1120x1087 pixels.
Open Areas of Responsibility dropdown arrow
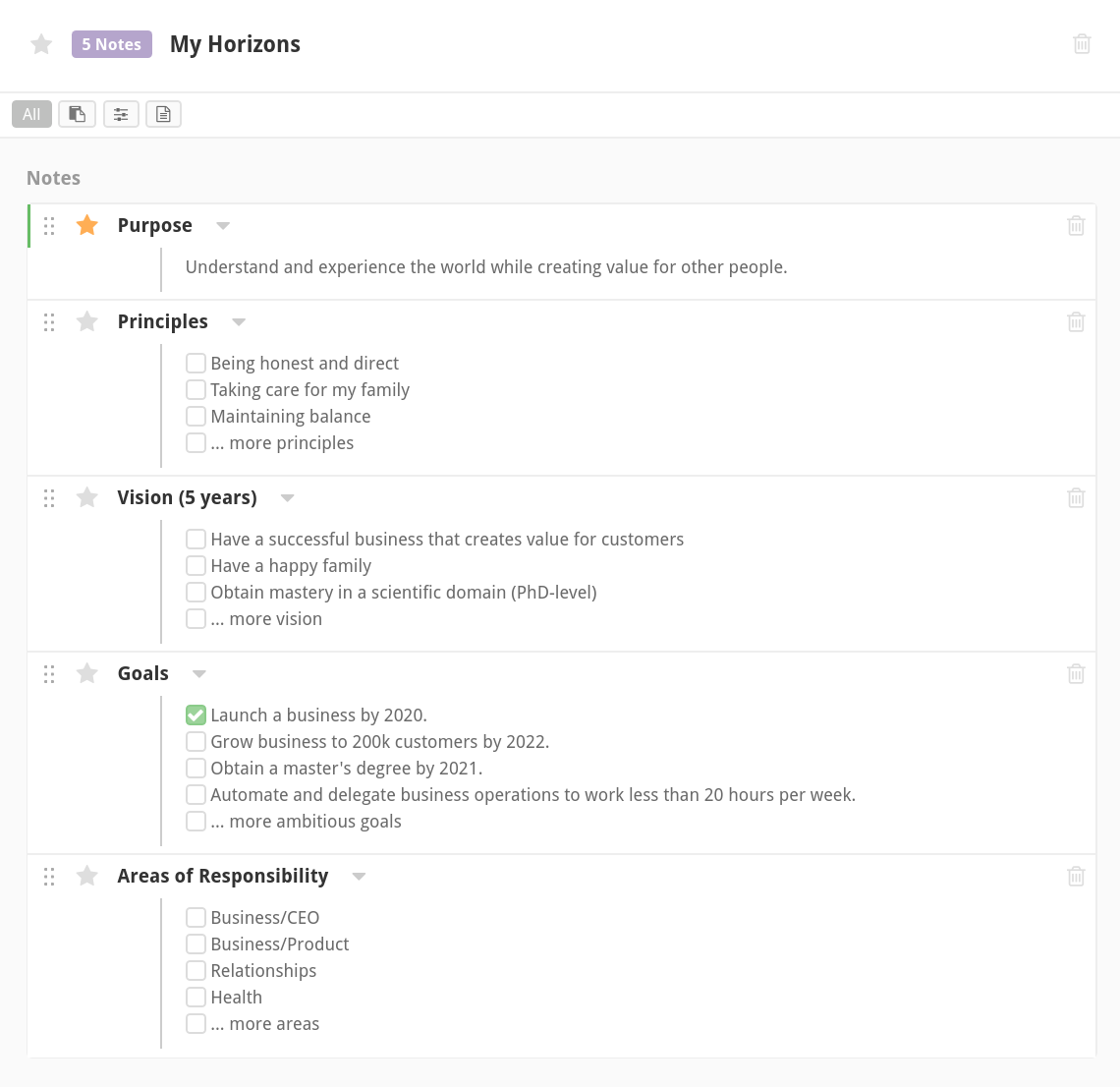[359, 877]
